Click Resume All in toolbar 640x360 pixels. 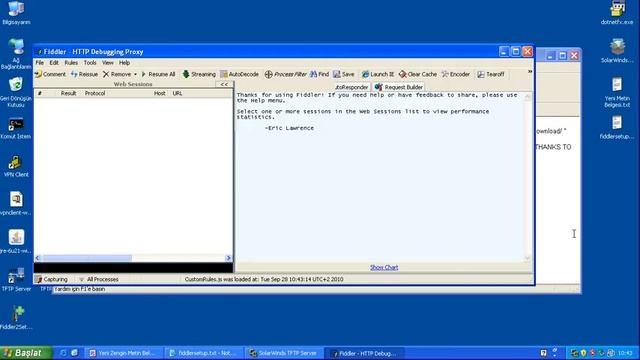coord(158,74)
